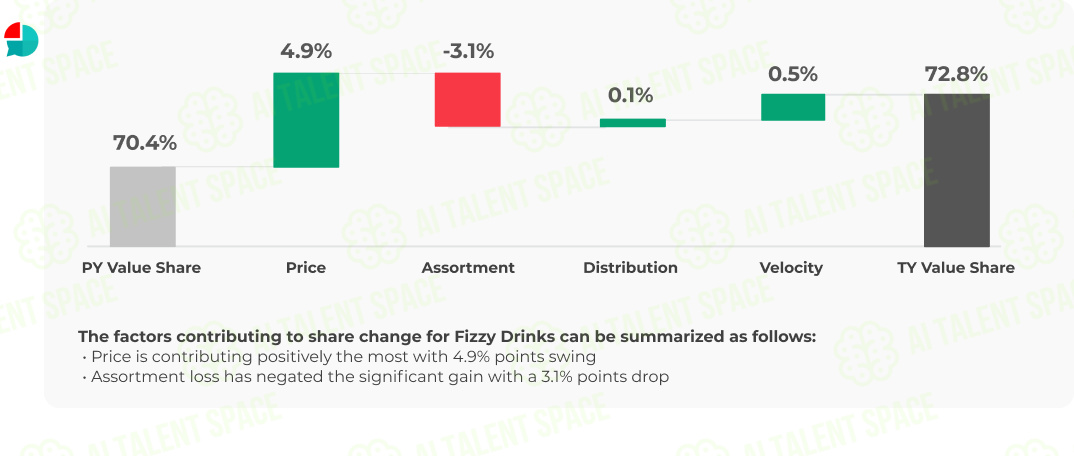
Task: Click the 0.5% data label
Action: [793, 73]
